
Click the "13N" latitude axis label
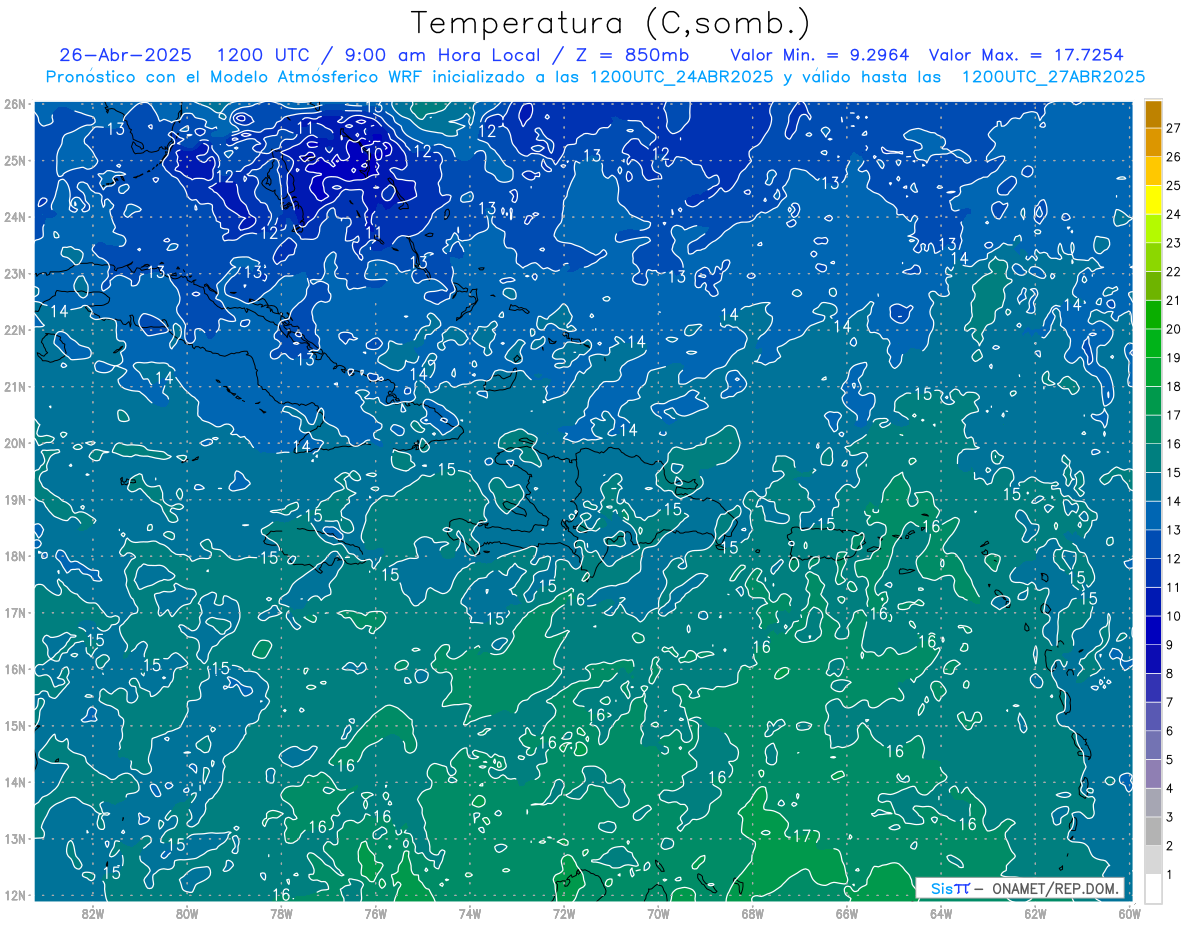(x=14, y=839)
